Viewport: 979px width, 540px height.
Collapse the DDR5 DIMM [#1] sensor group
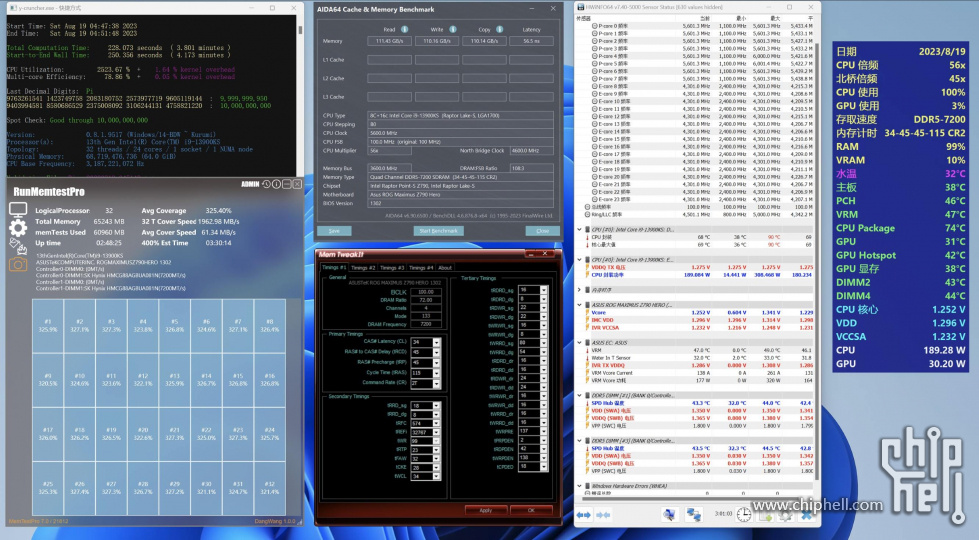[579, 395]
